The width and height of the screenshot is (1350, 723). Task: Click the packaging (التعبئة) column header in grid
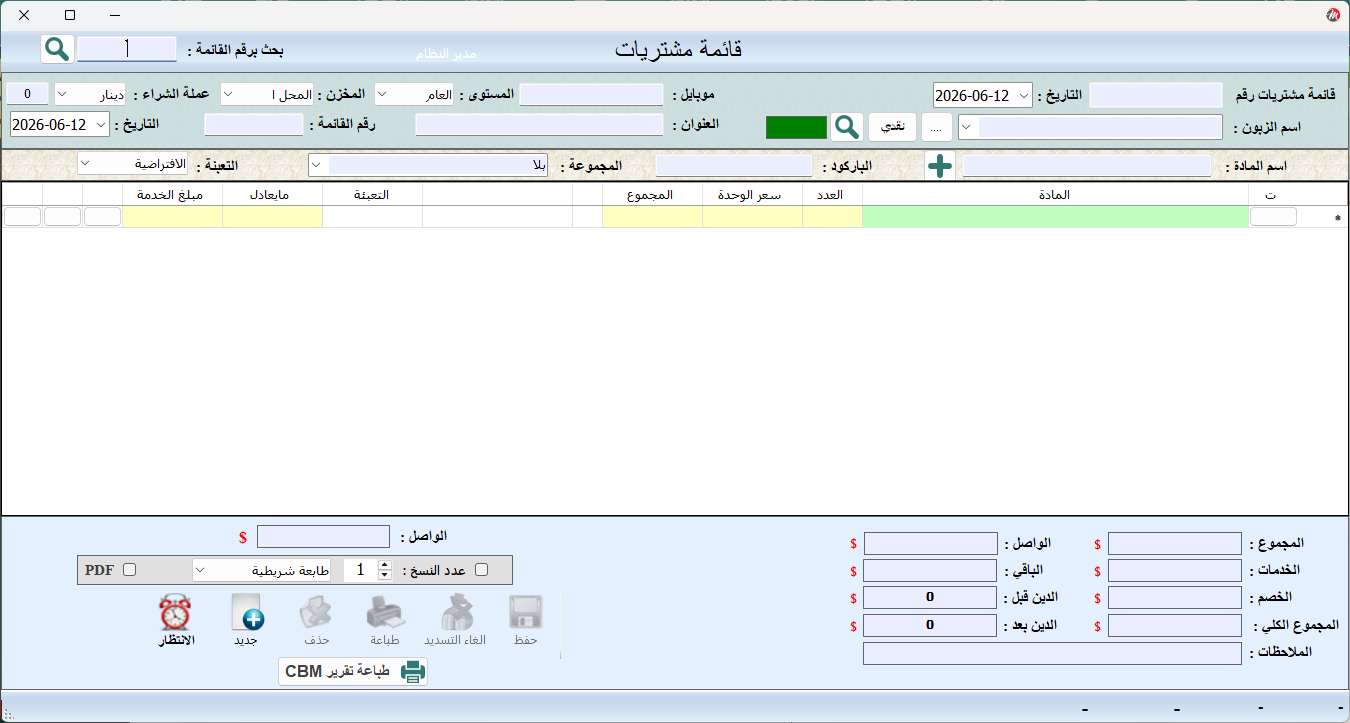(372, 195)
